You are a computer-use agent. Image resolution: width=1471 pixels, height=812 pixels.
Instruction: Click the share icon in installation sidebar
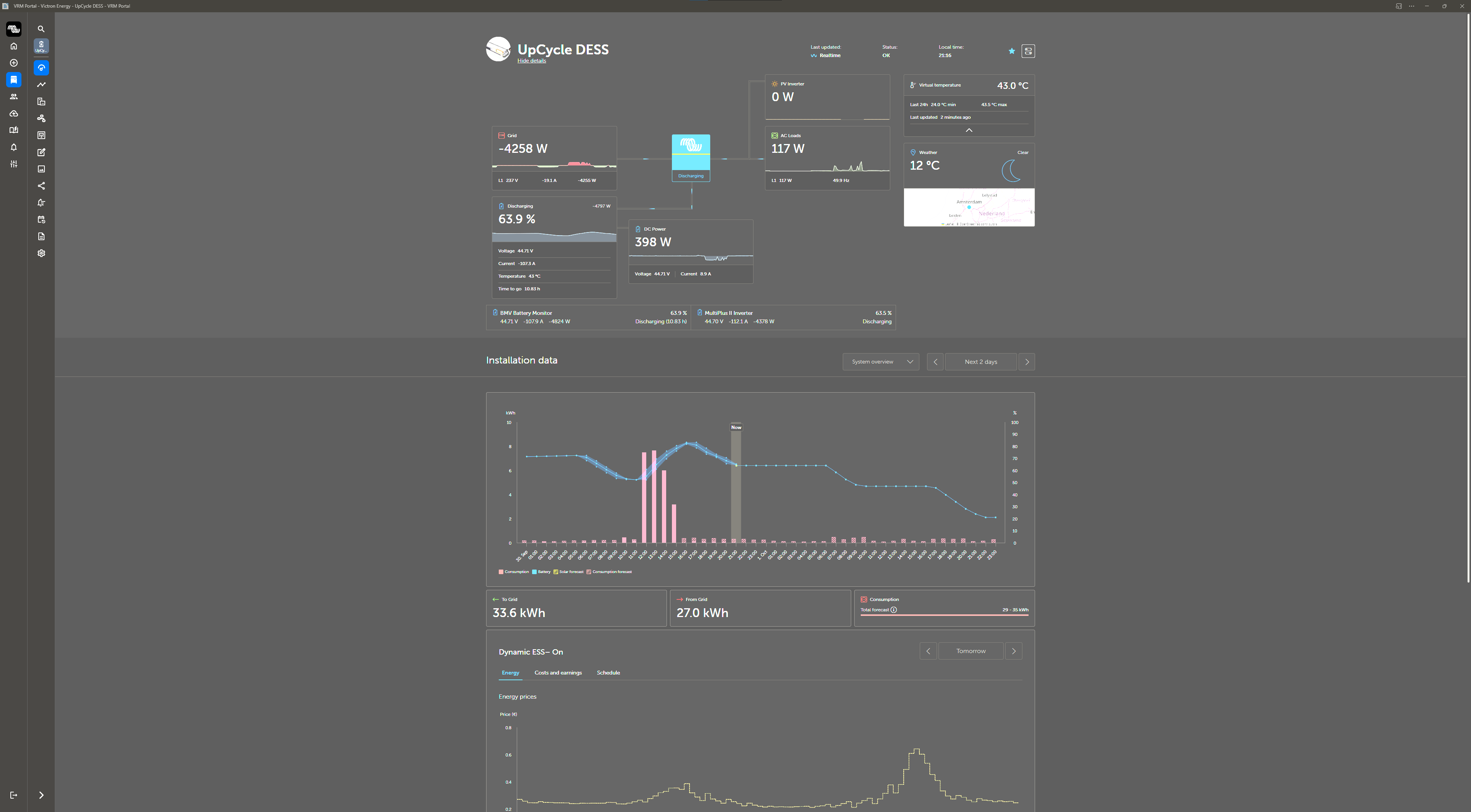pyautogui.click(x=41, y=186)
